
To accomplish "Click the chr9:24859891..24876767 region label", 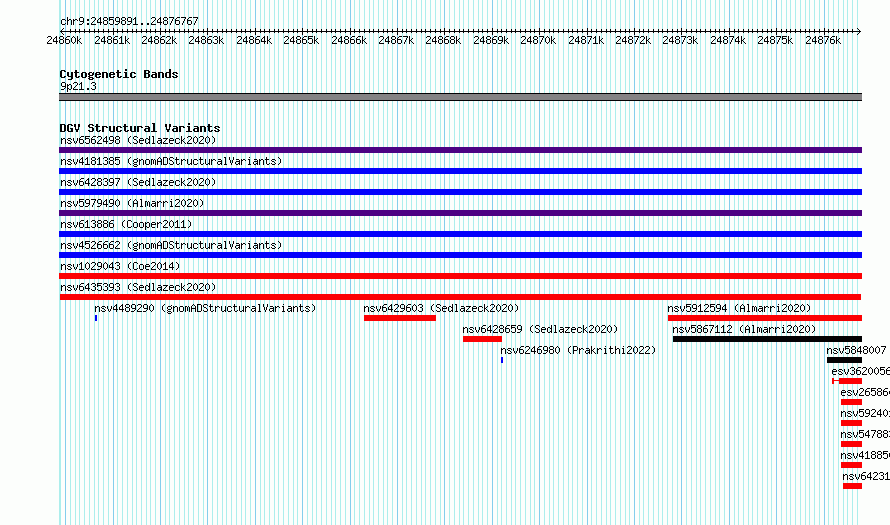I will pos(129,21).
